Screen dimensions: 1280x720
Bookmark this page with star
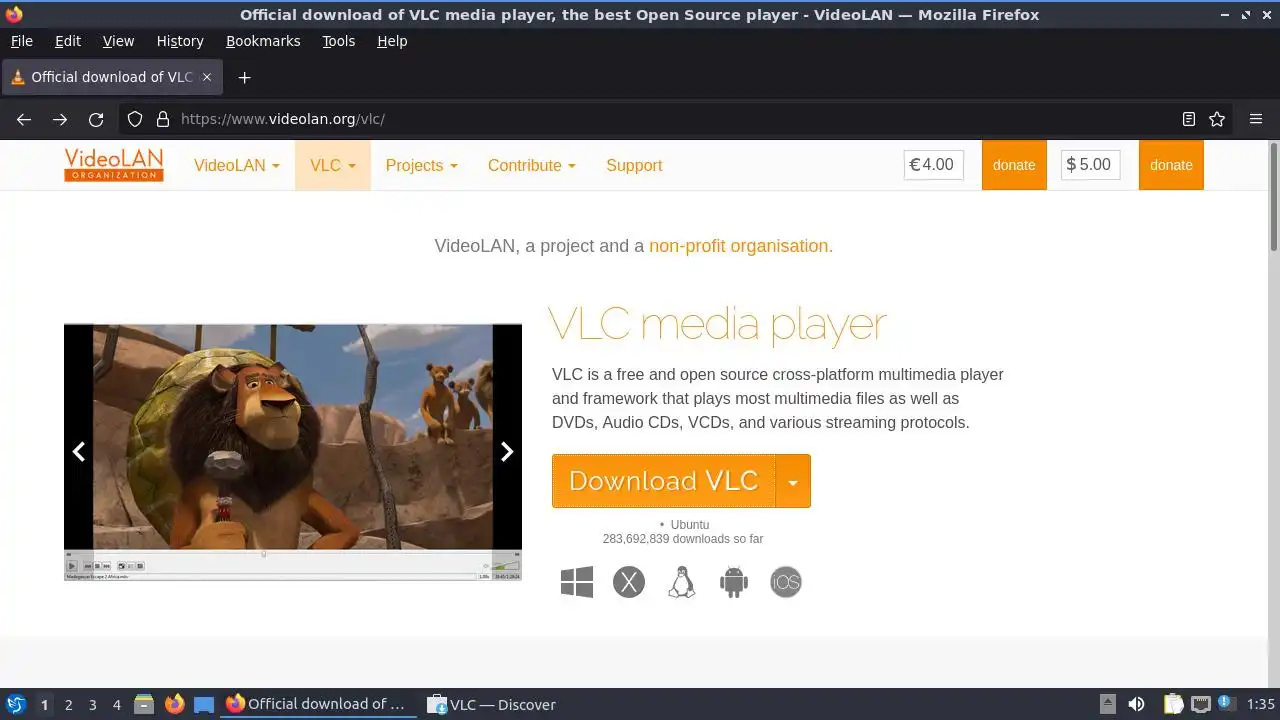pyautogui.click(x=1217, y=119)
